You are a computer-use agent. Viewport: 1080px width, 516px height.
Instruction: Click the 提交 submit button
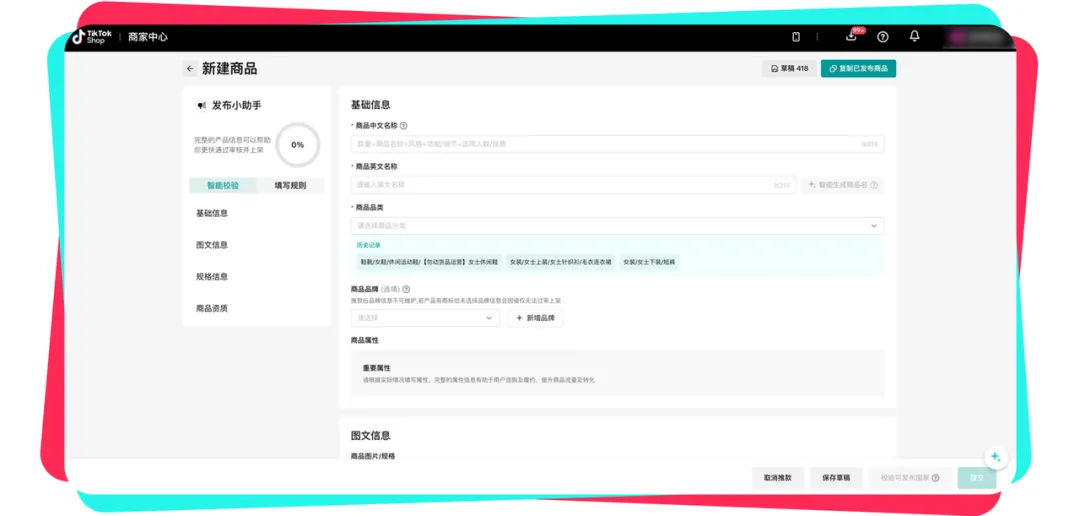pos(977,477)
